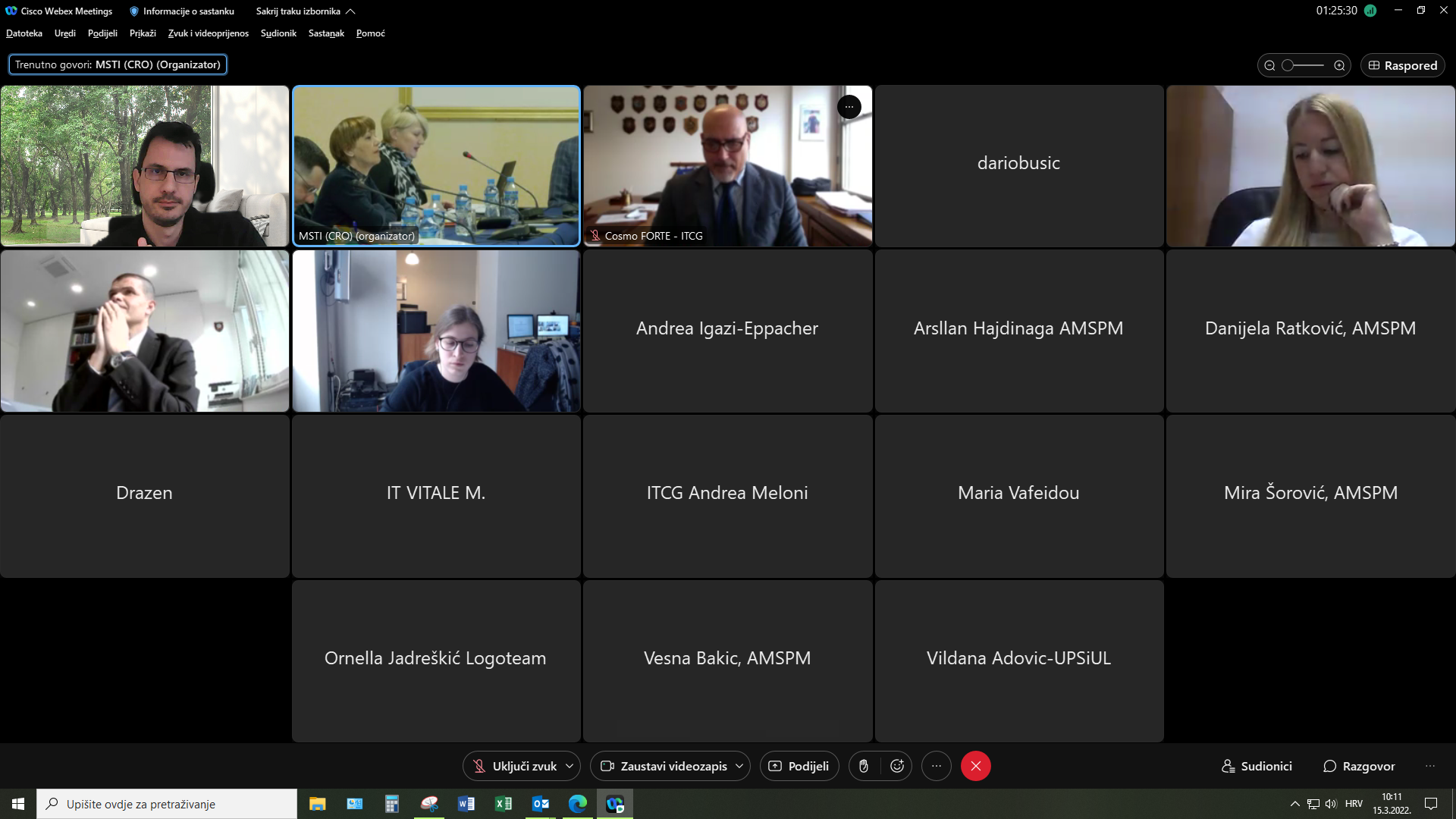Open the Prikaži menu
1456x819 pixels.
click(x=143, y=33)
